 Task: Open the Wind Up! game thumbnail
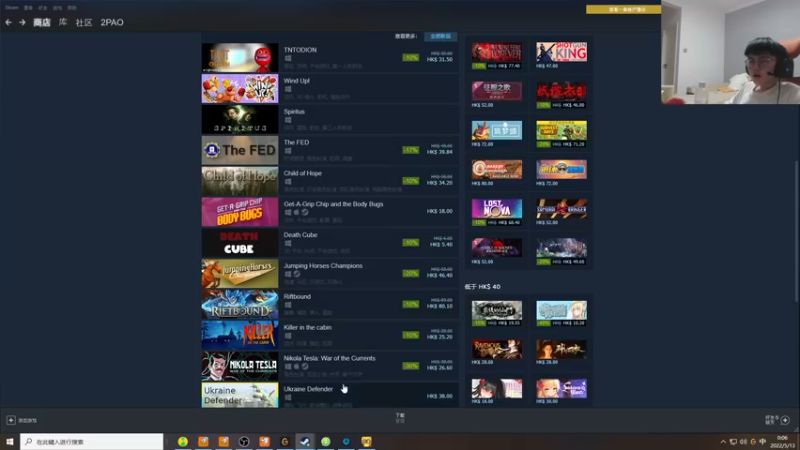click(x=240, y=88)
